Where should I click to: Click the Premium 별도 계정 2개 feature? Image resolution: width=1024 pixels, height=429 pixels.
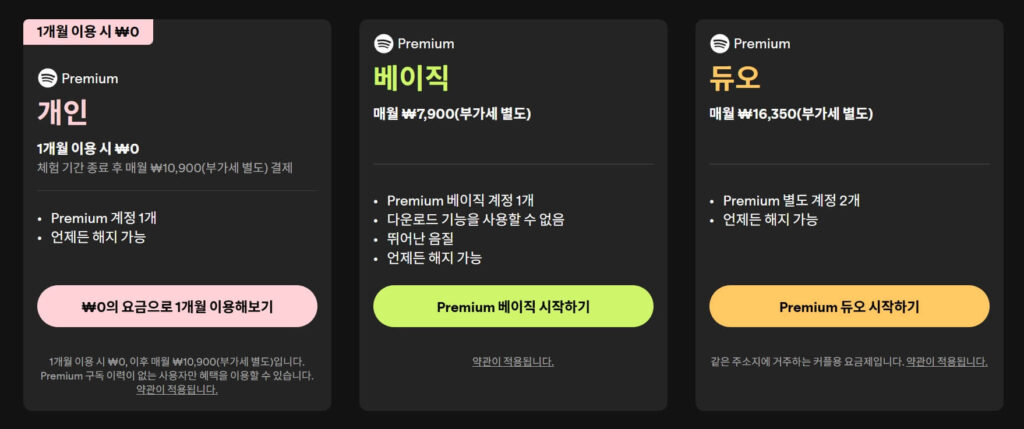tap(791, 200)
